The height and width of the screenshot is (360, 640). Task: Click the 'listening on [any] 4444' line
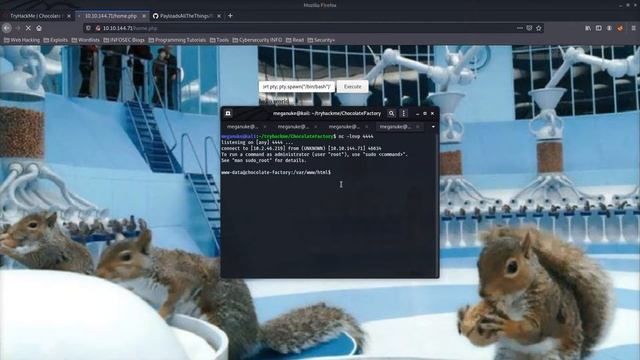pyautogui.click(x=257, y=142)
